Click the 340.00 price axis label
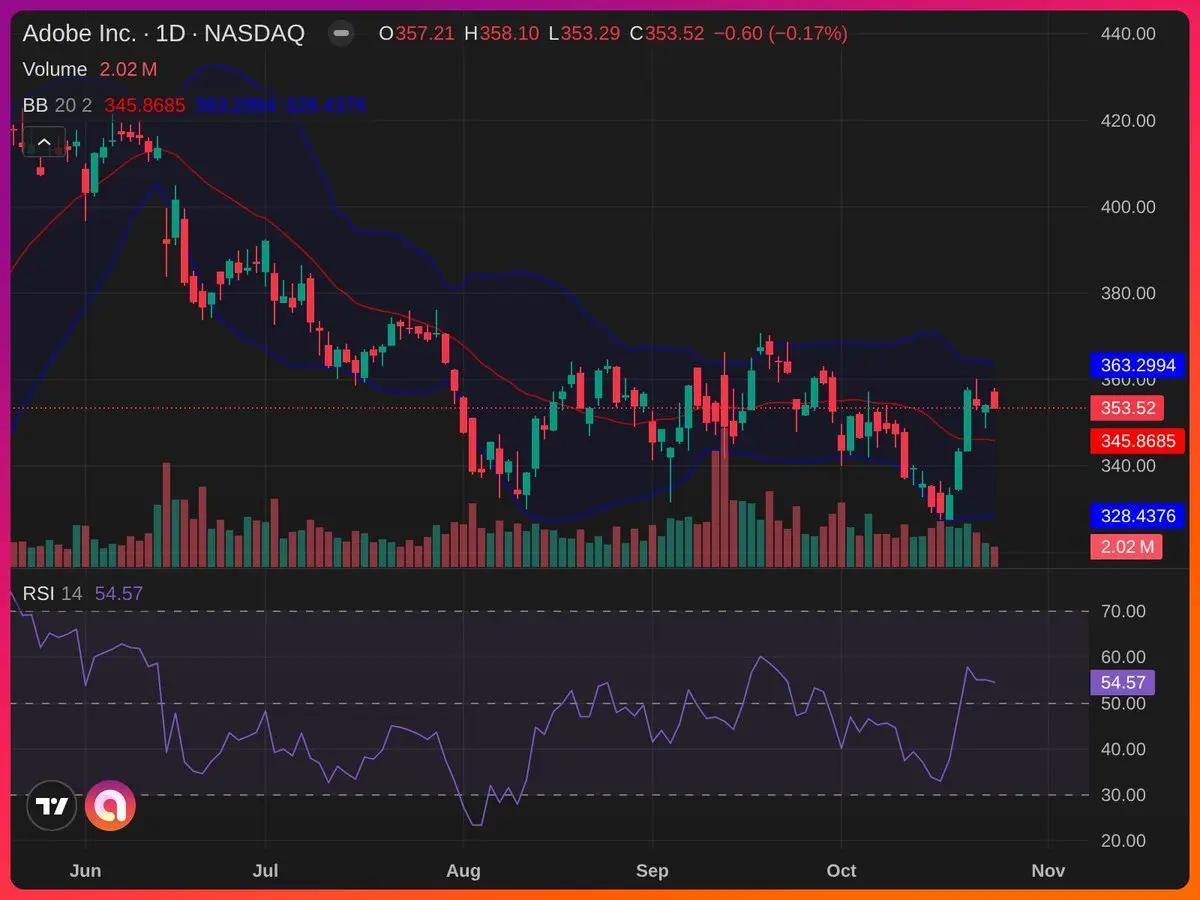This screenshot has width=1200, height=900. point(1127,466)
